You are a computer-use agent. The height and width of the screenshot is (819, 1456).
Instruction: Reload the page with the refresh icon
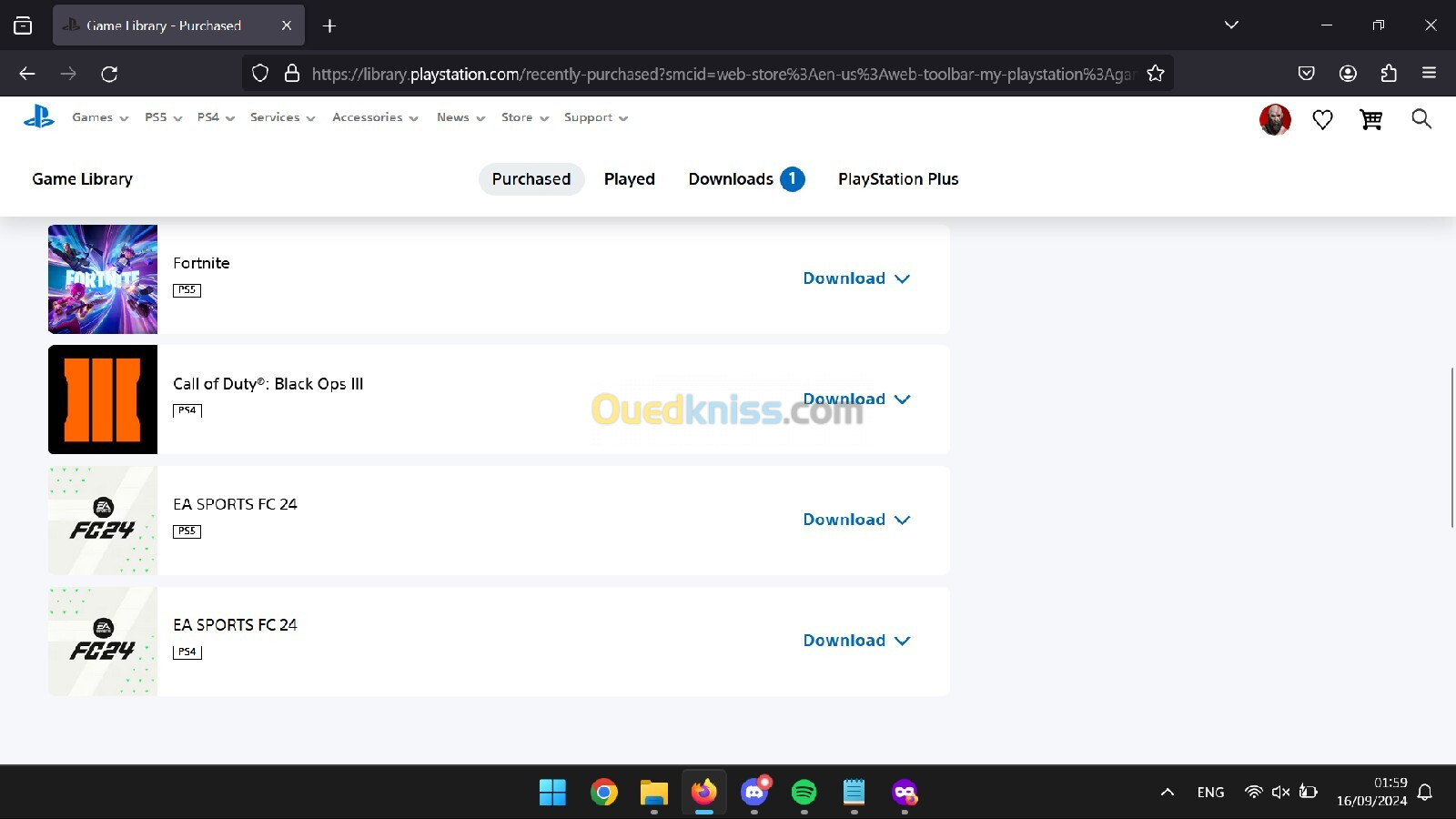(x=109, y=74)
